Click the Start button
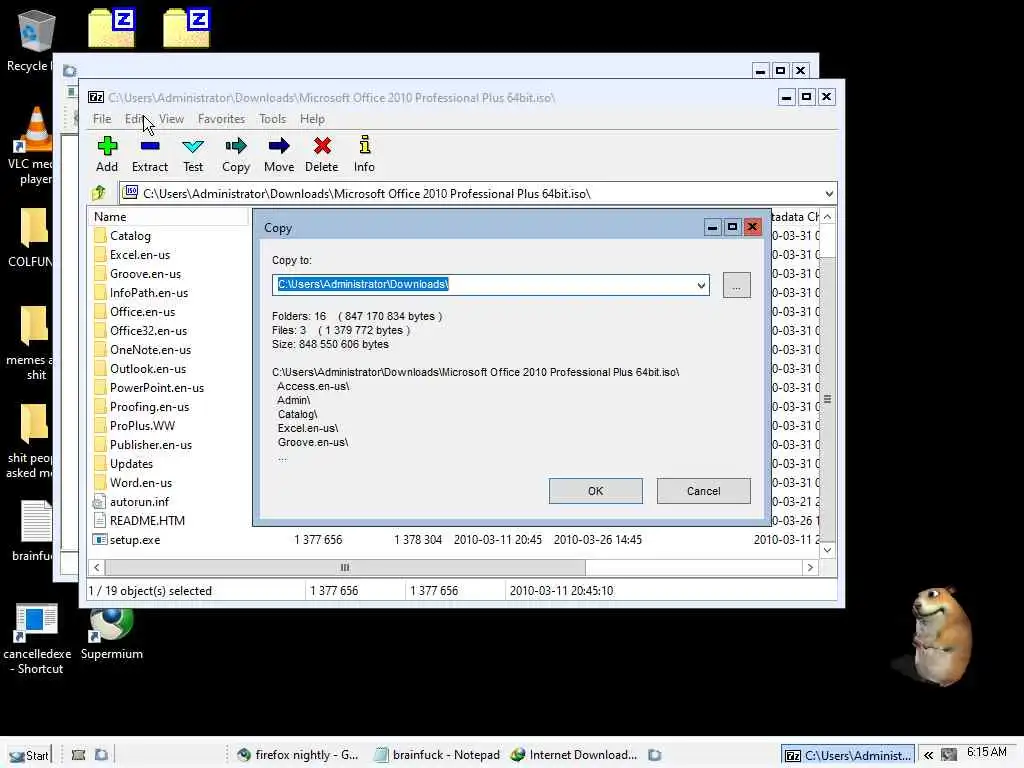 point(28,755)
